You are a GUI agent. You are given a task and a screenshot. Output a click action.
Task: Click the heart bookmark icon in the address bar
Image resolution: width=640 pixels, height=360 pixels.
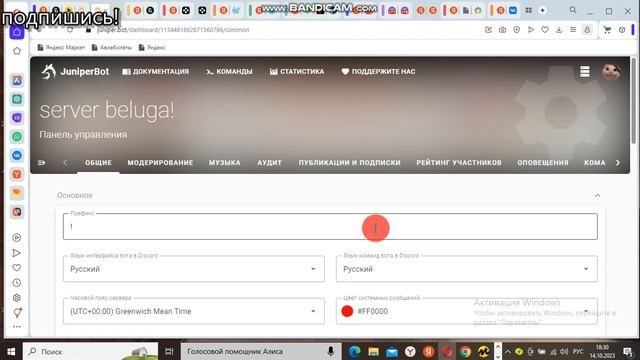545,30
